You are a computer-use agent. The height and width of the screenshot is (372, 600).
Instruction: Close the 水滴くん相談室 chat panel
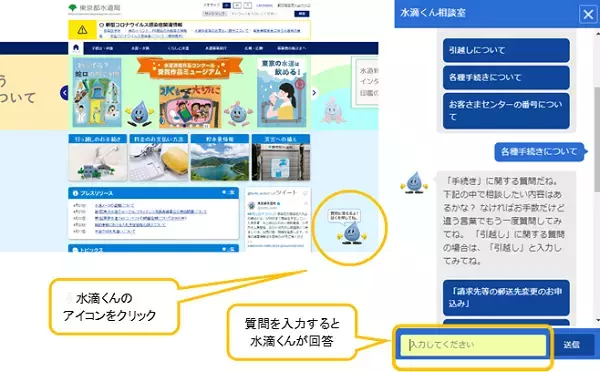(588, 15)
